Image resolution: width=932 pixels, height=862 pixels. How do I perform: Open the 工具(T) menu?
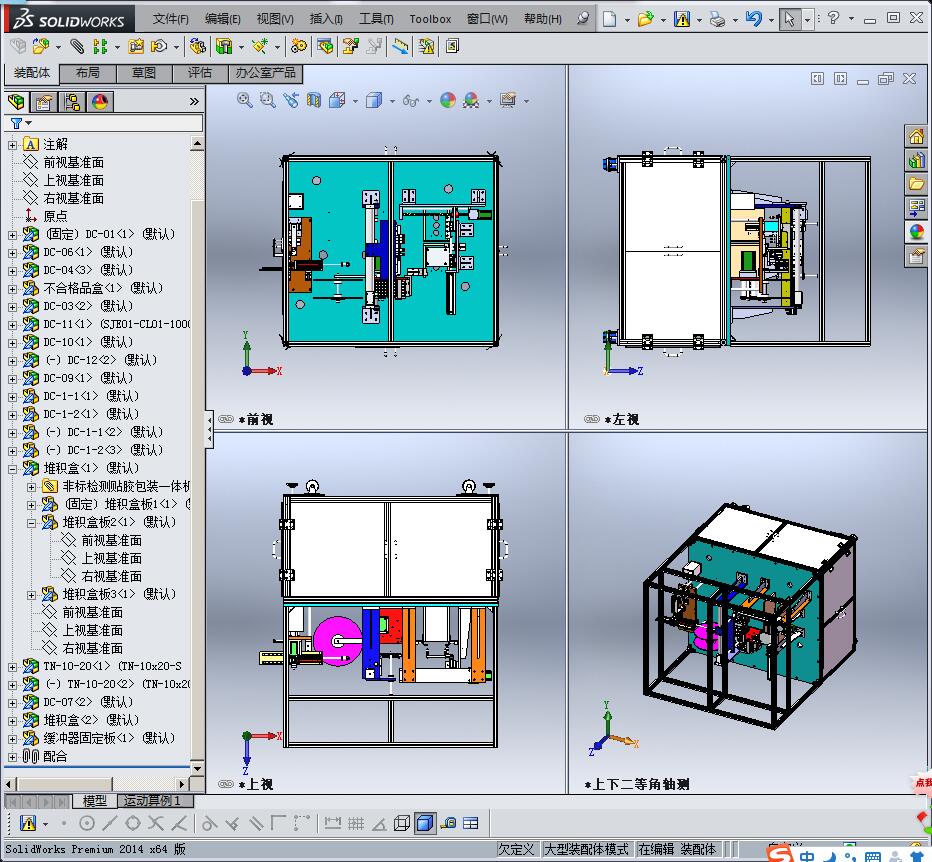point(376,19)
